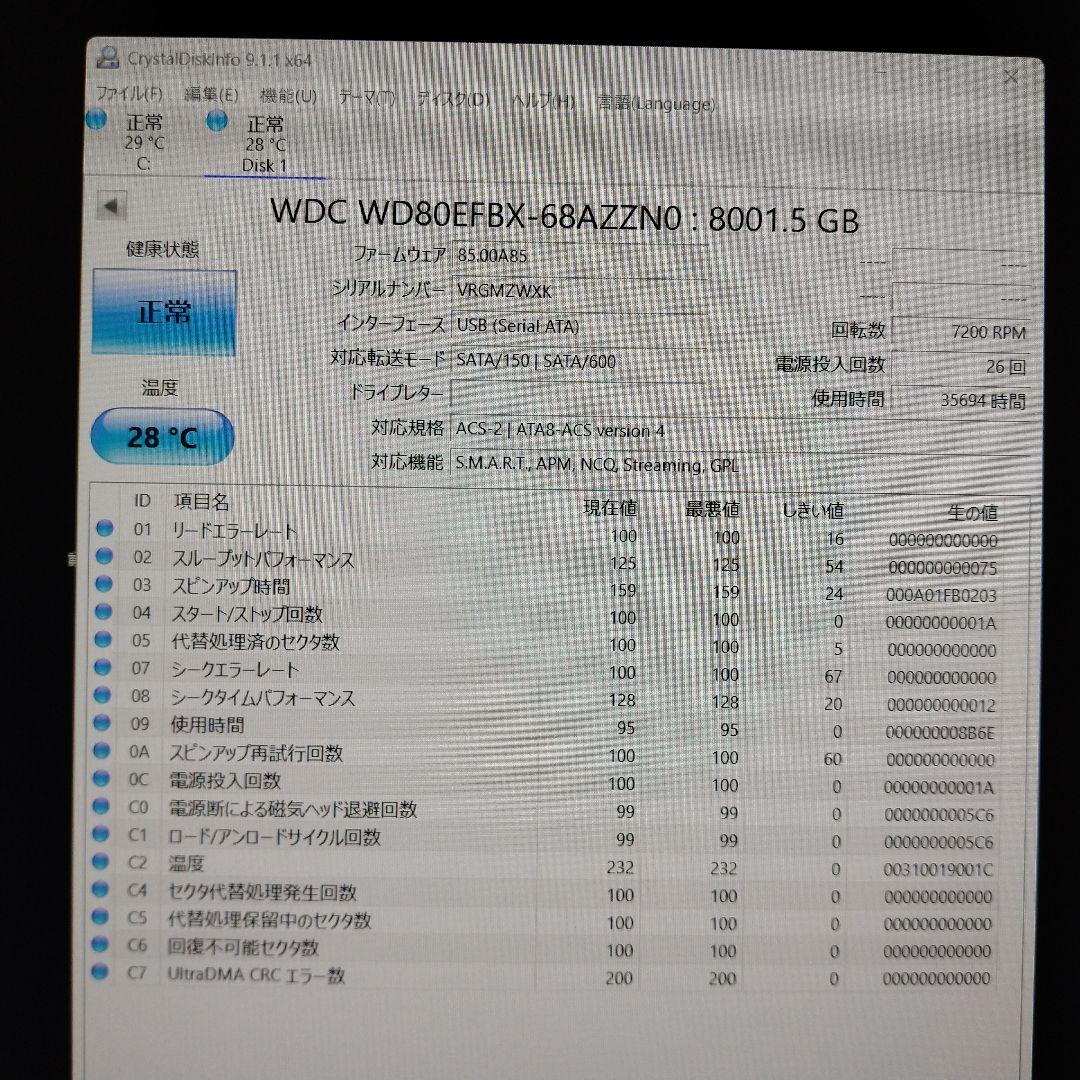Click the back arrow to view previous disk
The width and height of the screenshot is (1080, 1080).
(110, 208)
